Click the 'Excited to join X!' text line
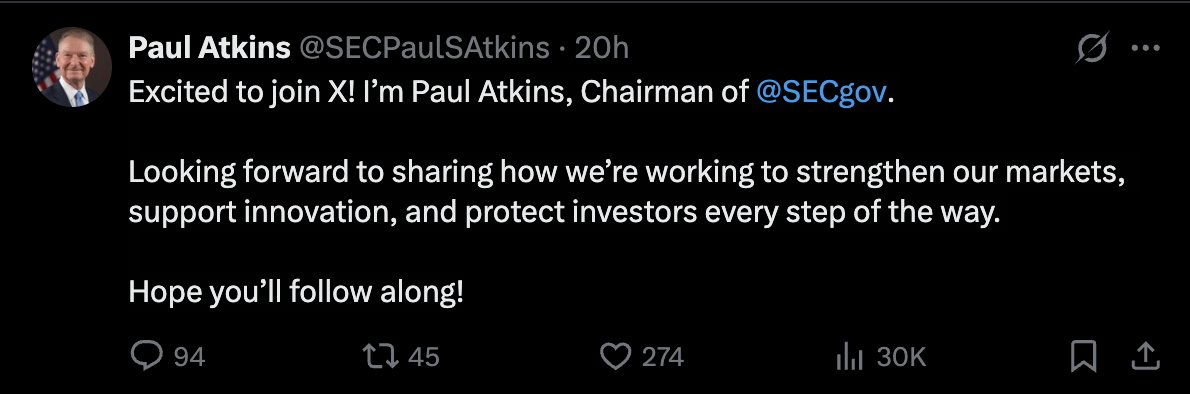Viewport: 1190px width, 394px height. [x=512, y=93]
